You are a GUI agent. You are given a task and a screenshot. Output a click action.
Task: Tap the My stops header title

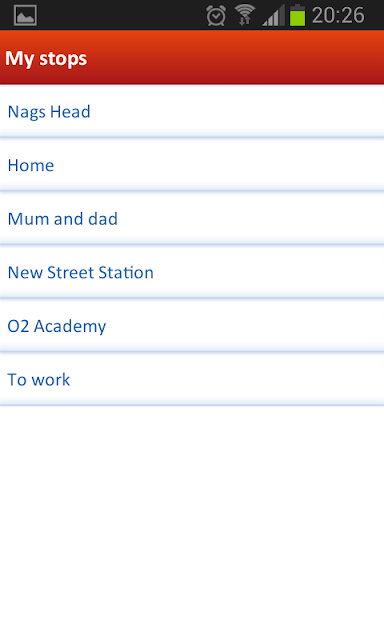(46, 58)
